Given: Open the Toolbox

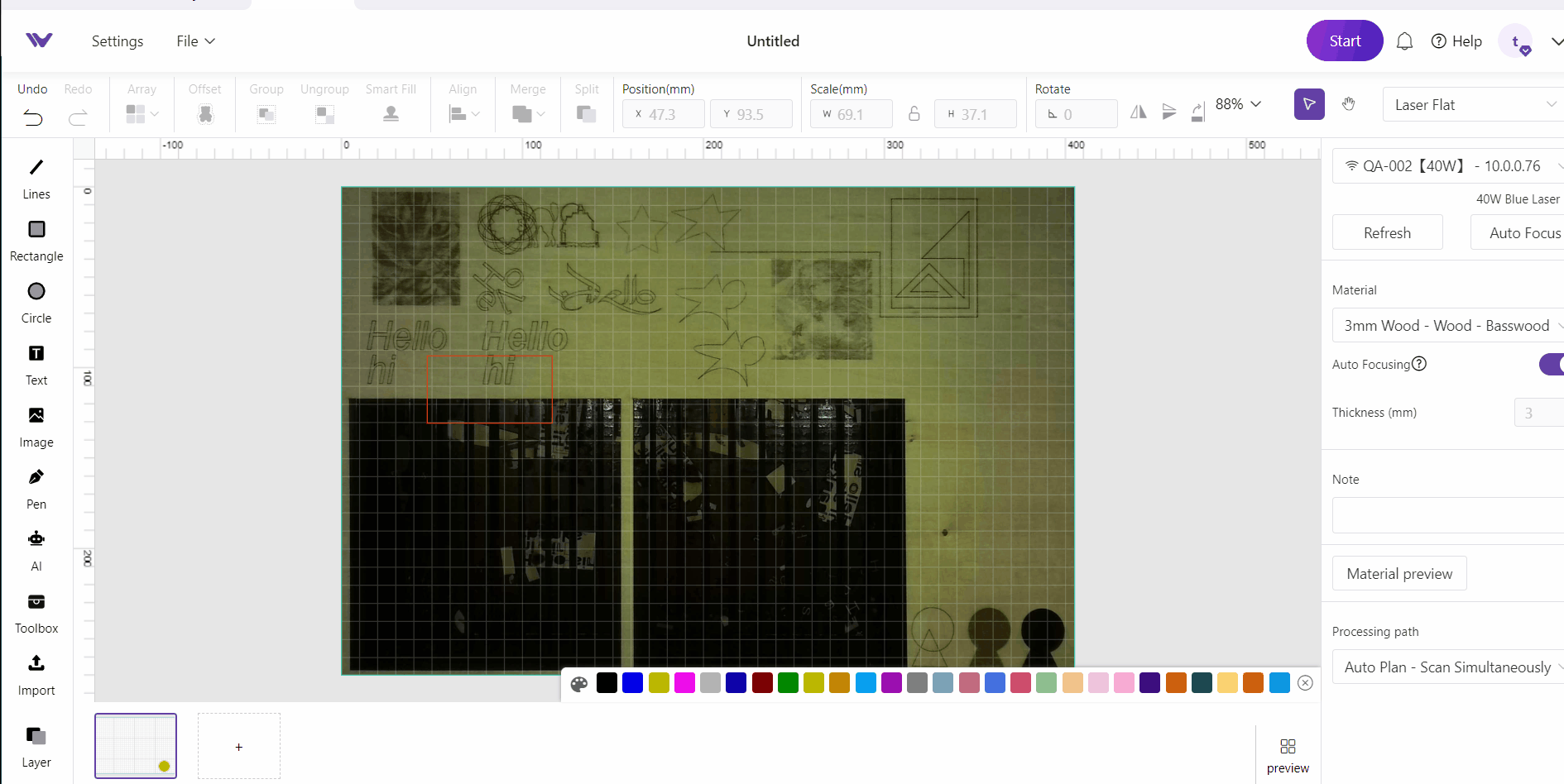Looking at the screenshot, I should pos(36,612).
